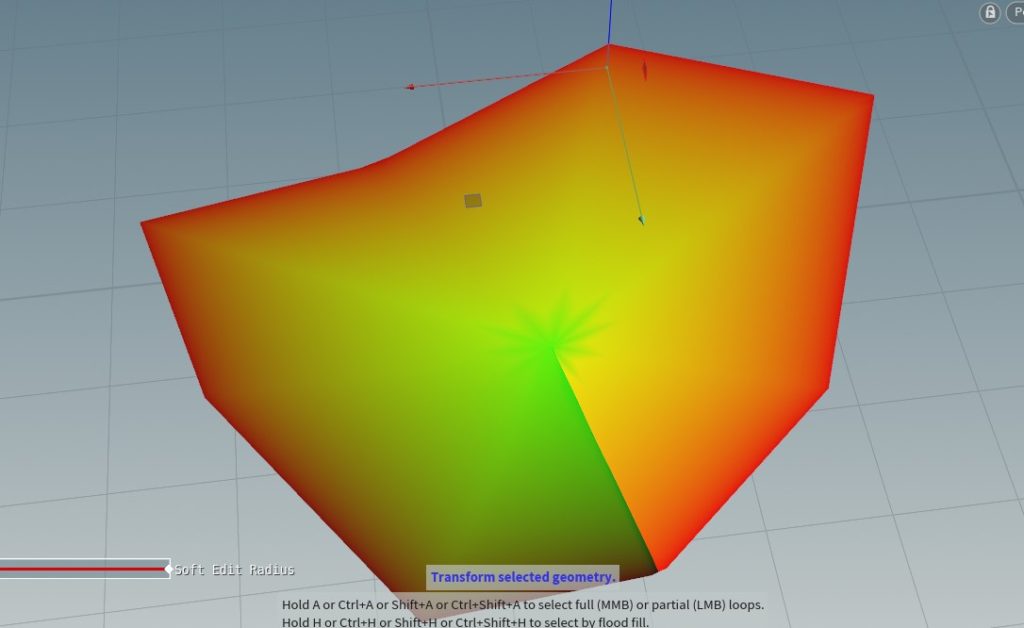Click the transform handle origin point

(x=607, y=68)
